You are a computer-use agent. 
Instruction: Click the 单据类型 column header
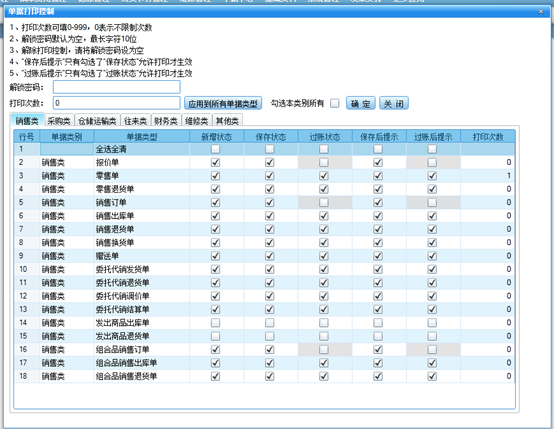coord(142,137)
